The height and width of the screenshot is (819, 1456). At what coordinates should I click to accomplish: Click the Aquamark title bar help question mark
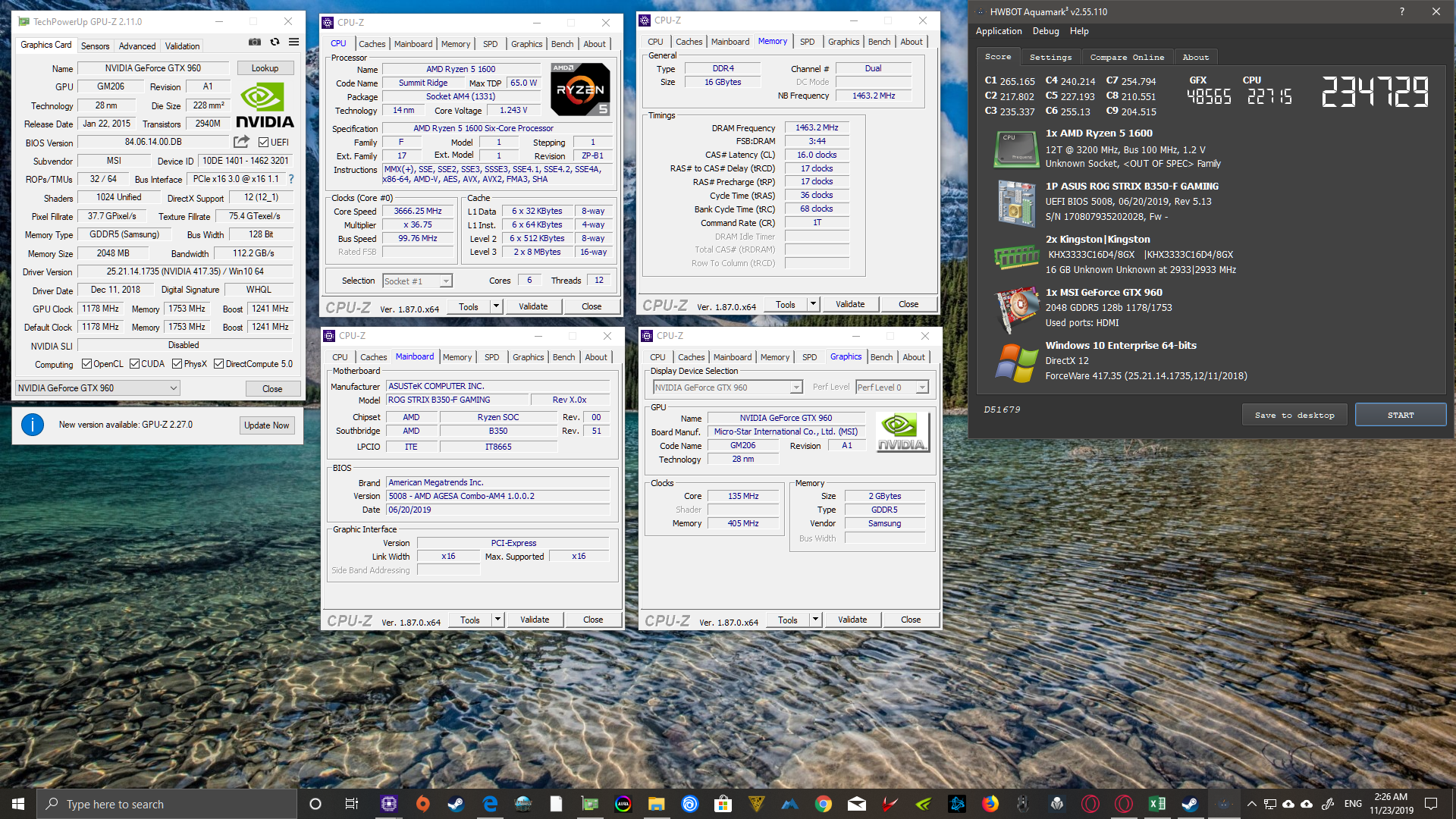click(x=1401, y=11)
